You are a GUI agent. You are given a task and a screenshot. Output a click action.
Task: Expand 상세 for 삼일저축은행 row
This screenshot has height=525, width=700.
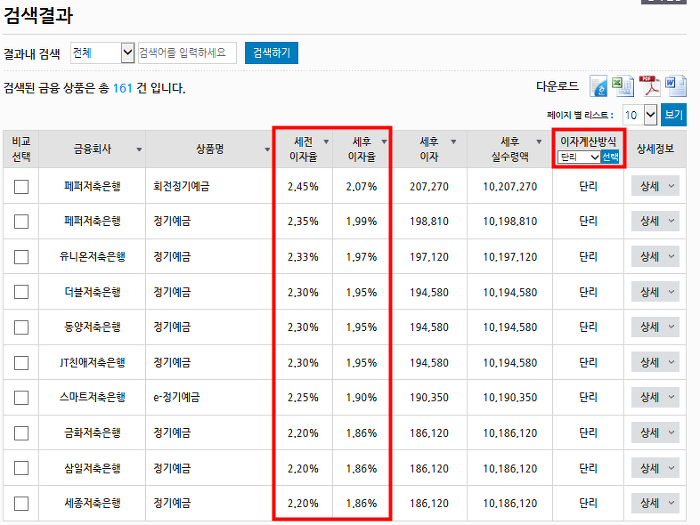click(655, 468)
